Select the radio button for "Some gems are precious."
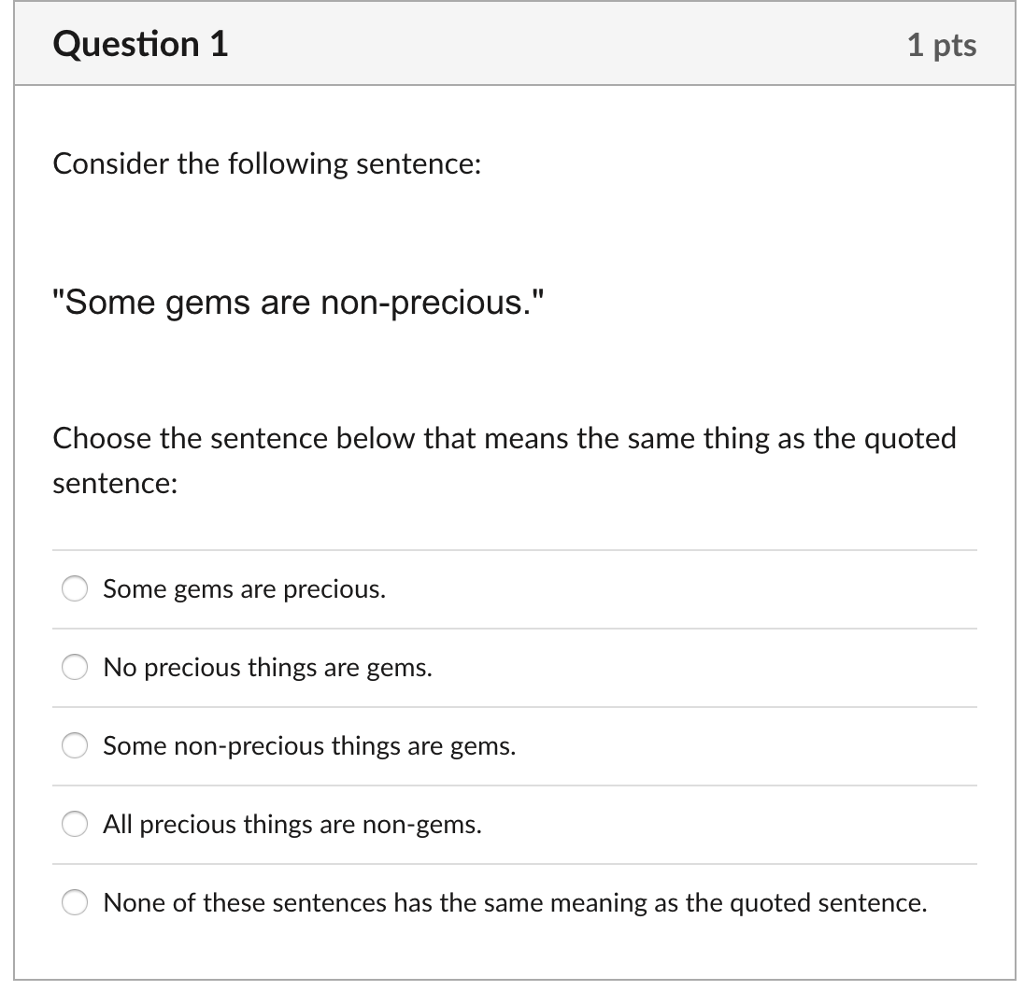 point(74,589)
